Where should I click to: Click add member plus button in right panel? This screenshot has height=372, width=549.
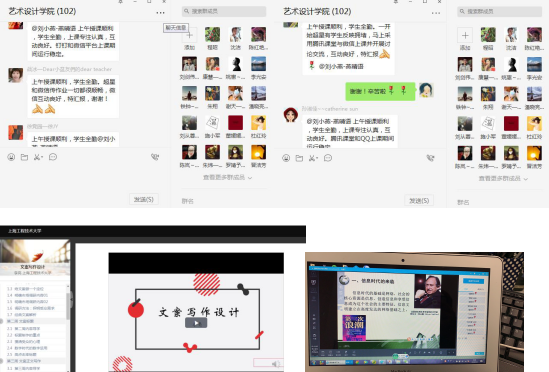[465, 35]
